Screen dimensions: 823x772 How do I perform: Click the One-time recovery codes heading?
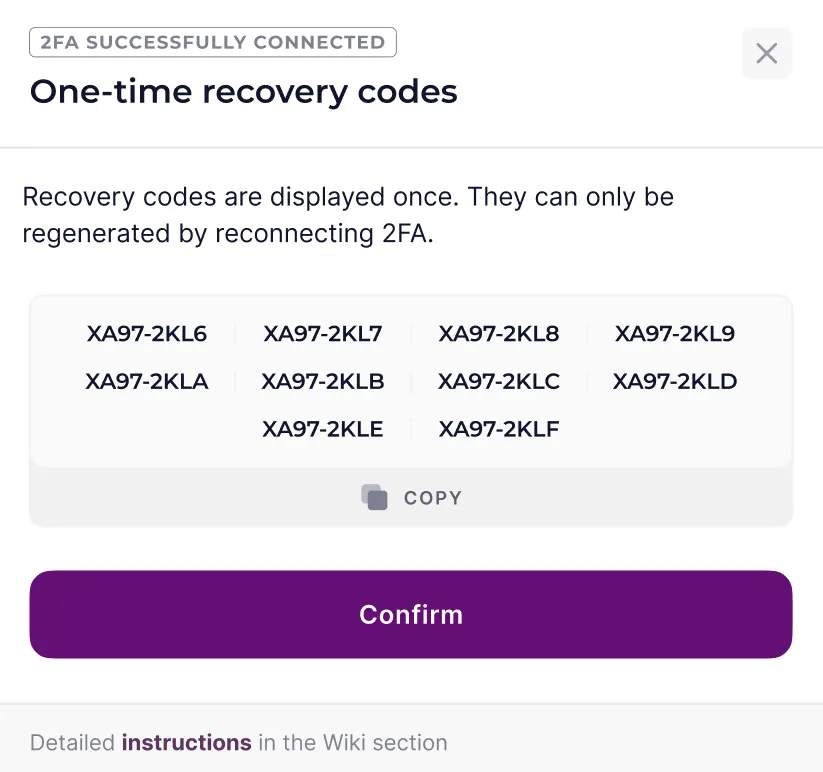coord(243,91)
